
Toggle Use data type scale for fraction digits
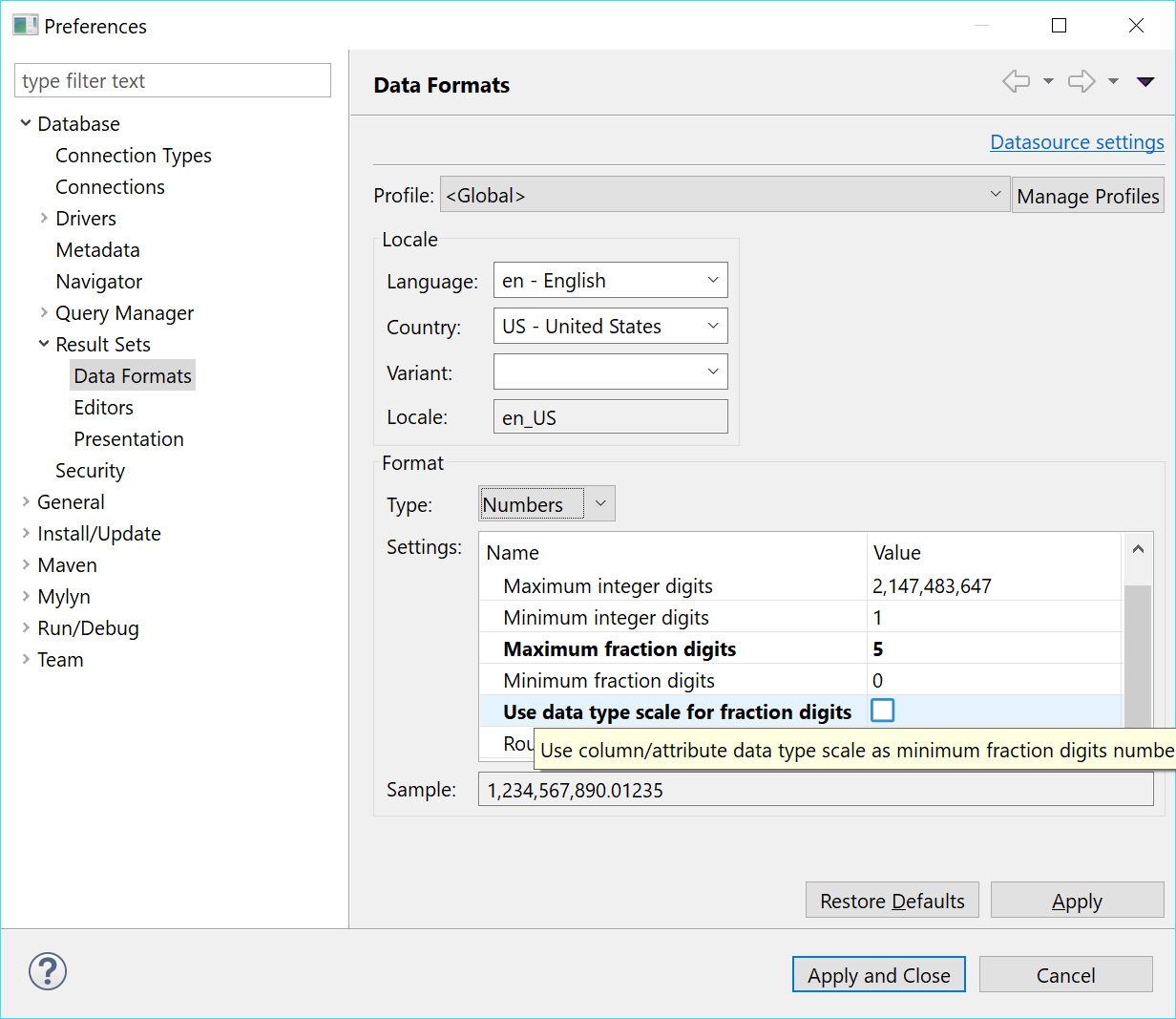tap(883, 711)
